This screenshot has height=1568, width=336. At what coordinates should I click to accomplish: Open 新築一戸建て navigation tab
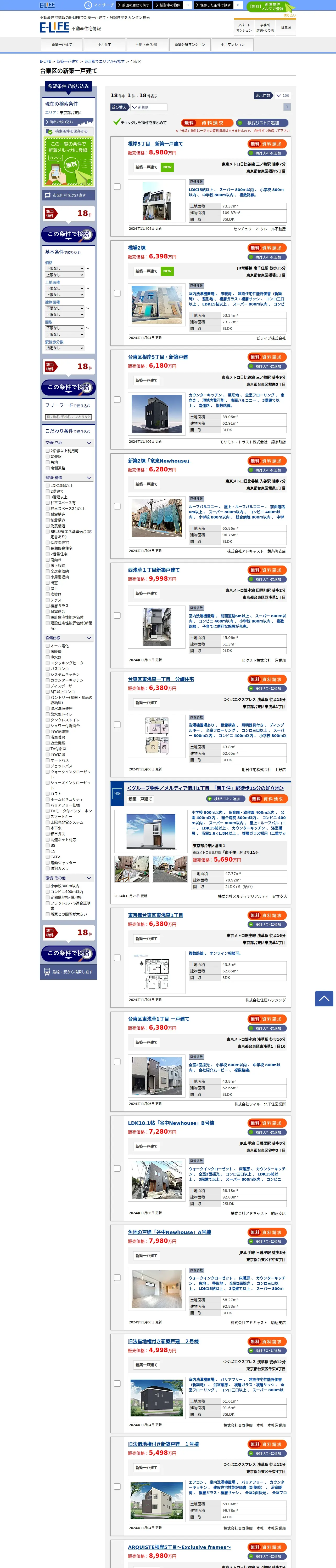tap(61, 44)
